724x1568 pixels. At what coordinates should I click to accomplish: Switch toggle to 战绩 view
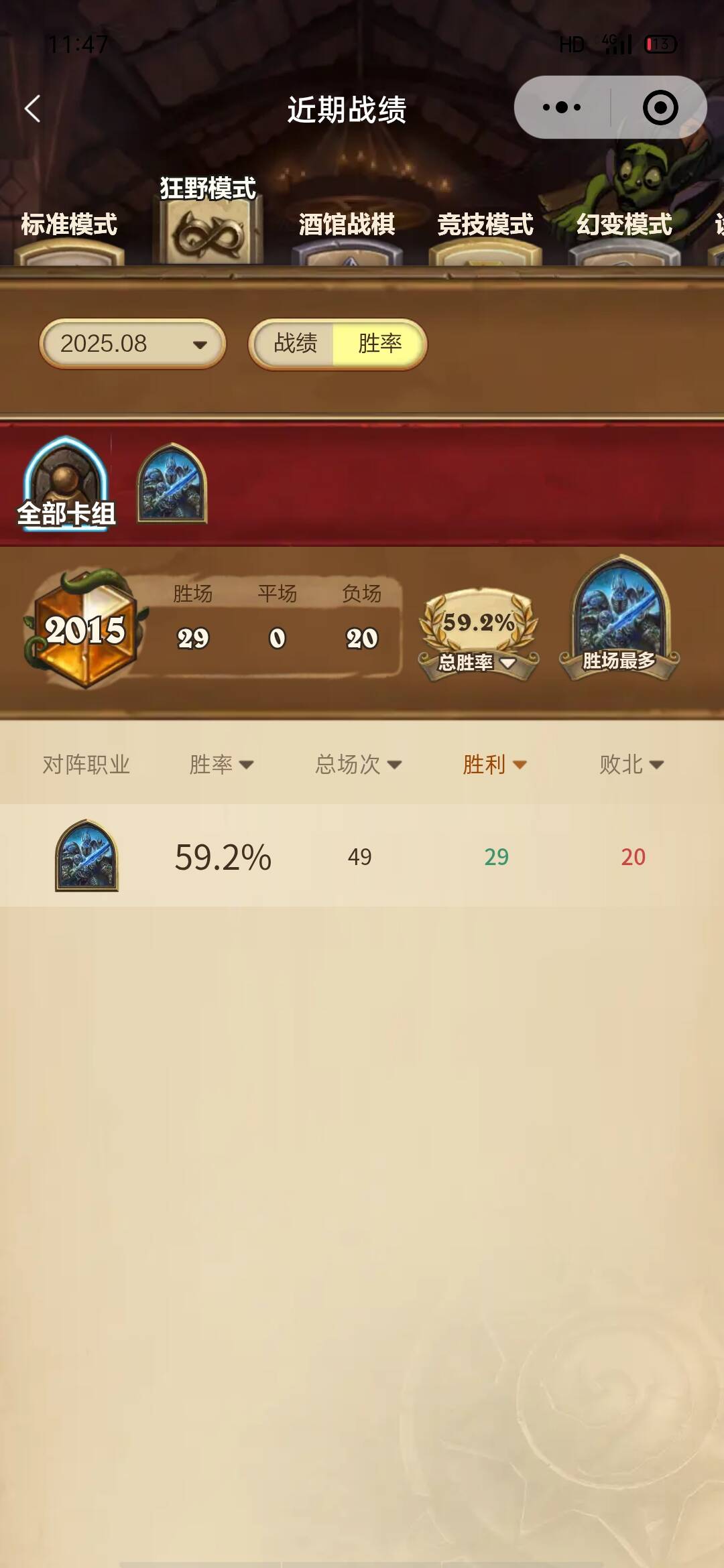tap(295, 344)
